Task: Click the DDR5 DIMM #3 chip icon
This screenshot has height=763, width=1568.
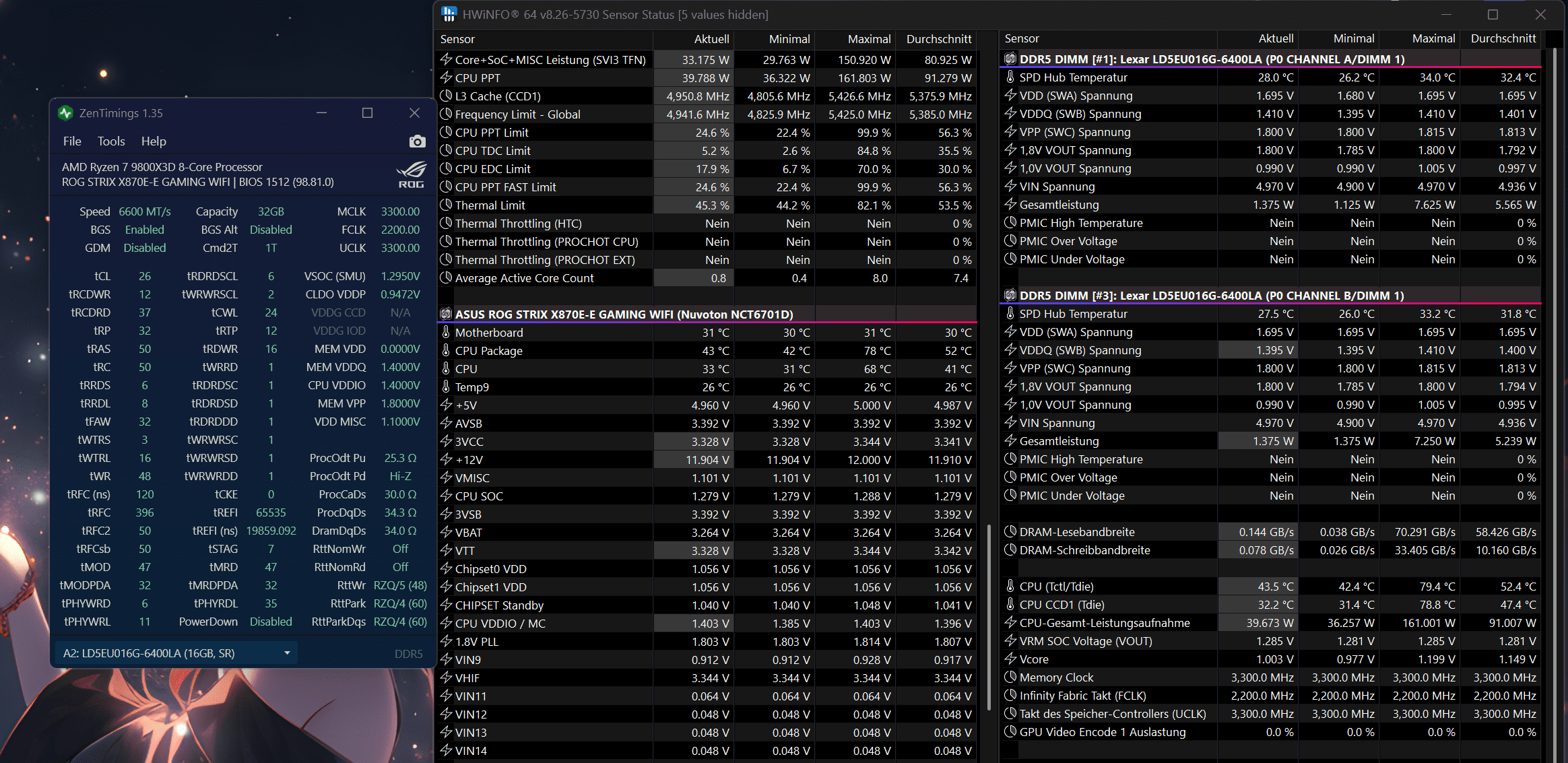Action: point(1010,296)
